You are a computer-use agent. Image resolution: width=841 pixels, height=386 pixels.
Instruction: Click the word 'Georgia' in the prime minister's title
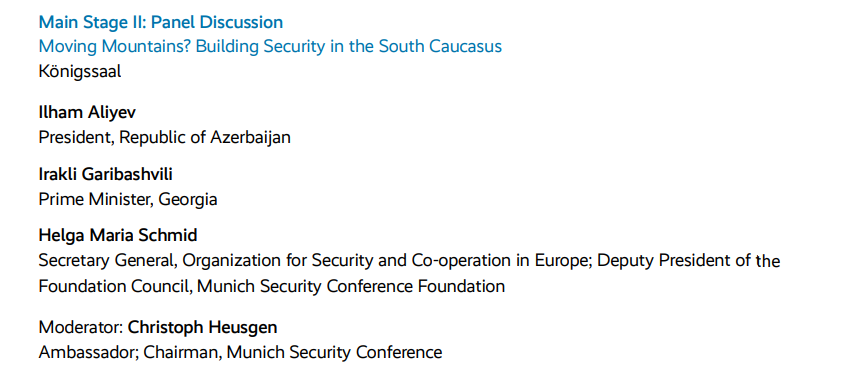coord(188,200)
